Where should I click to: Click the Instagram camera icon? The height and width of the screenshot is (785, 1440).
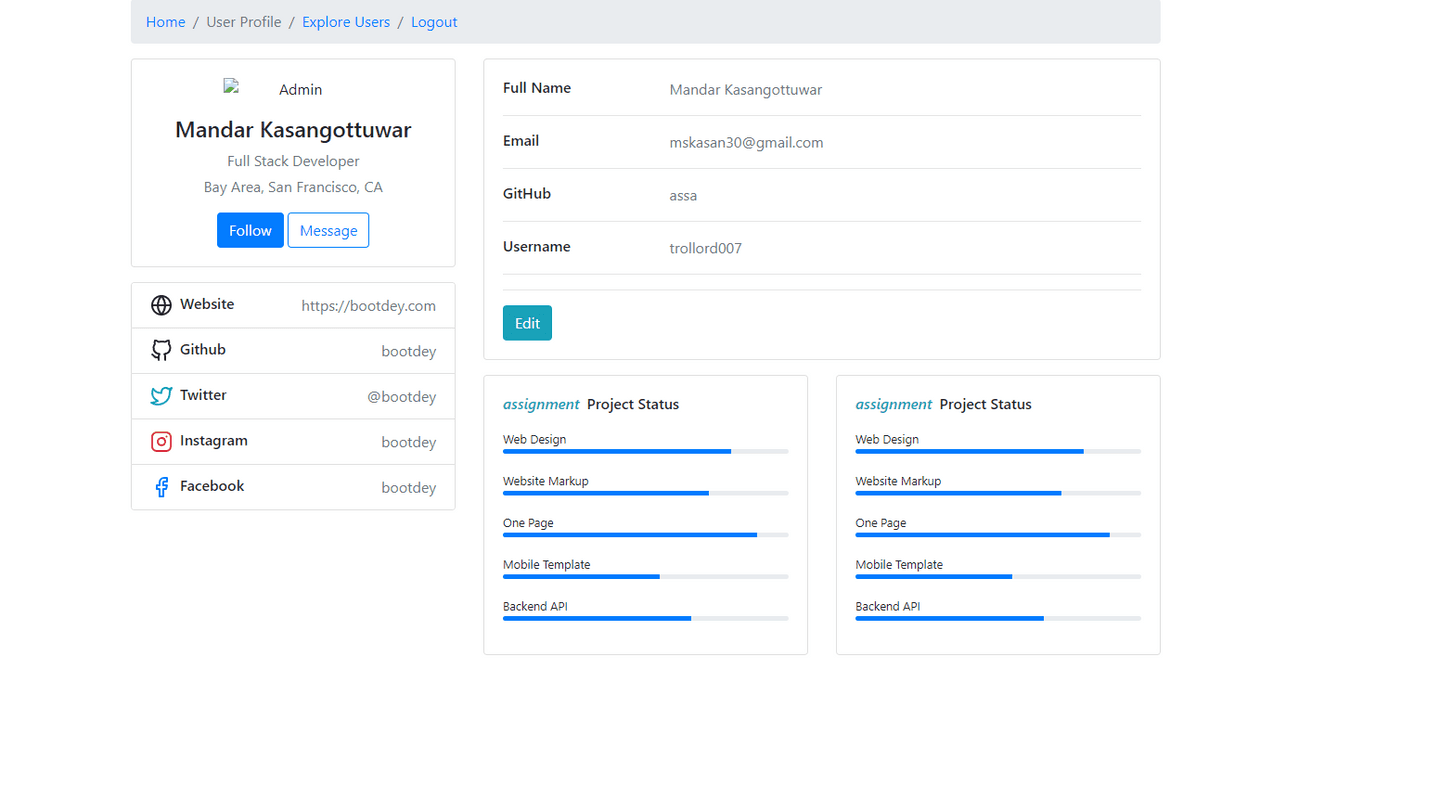pos(161,441)
